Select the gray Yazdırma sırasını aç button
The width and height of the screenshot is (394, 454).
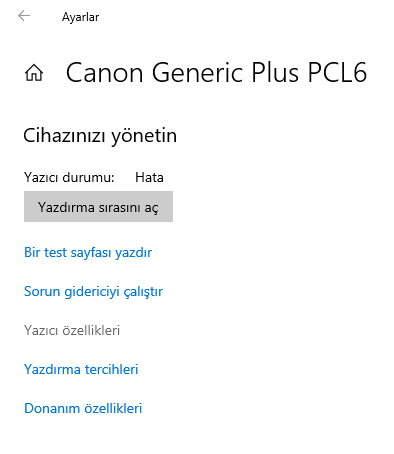[x=98, y=207]
